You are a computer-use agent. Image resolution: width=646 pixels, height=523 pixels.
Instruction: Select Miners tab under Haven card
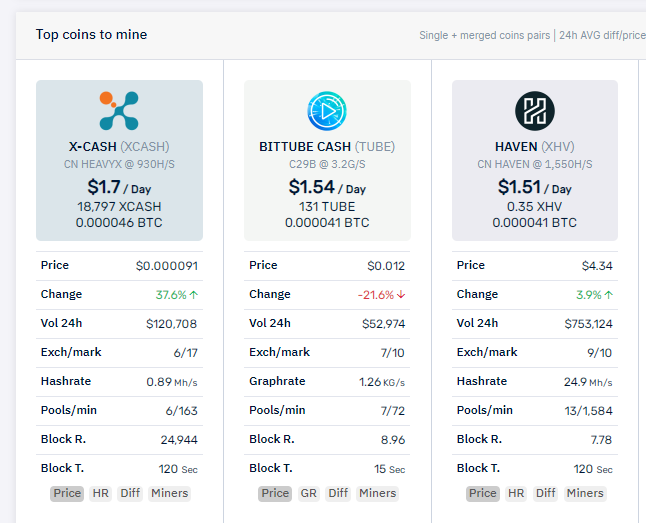[x=585, y=493]
